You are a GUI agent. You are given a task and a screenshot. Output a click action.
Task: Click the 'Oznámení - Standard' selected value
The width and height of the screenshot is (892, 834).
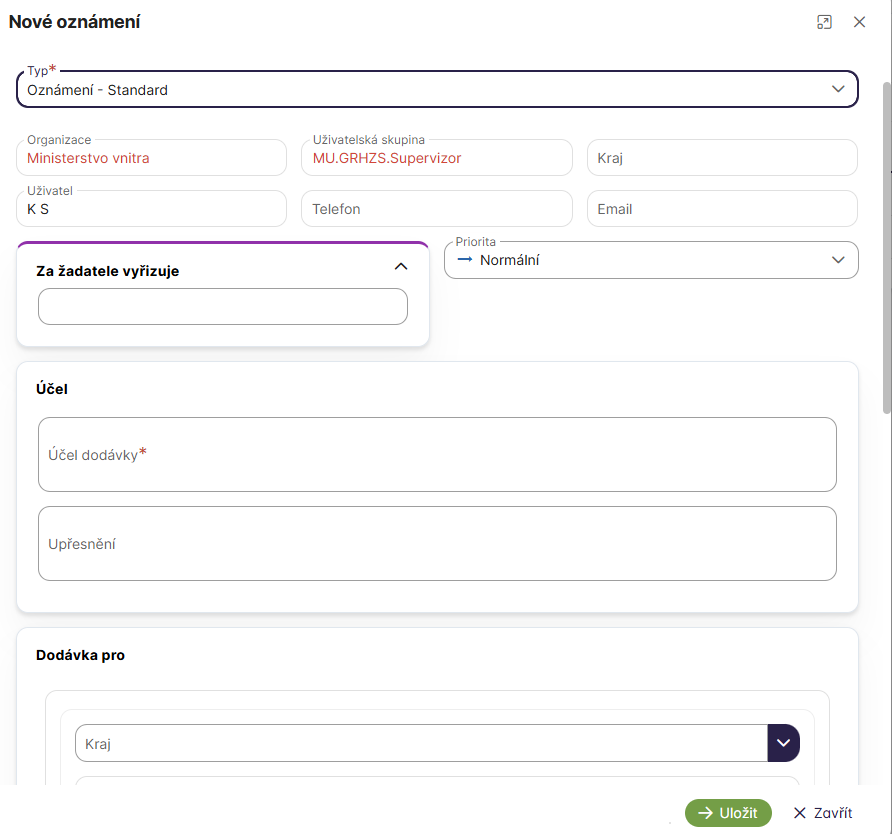(x=98, y=90)
